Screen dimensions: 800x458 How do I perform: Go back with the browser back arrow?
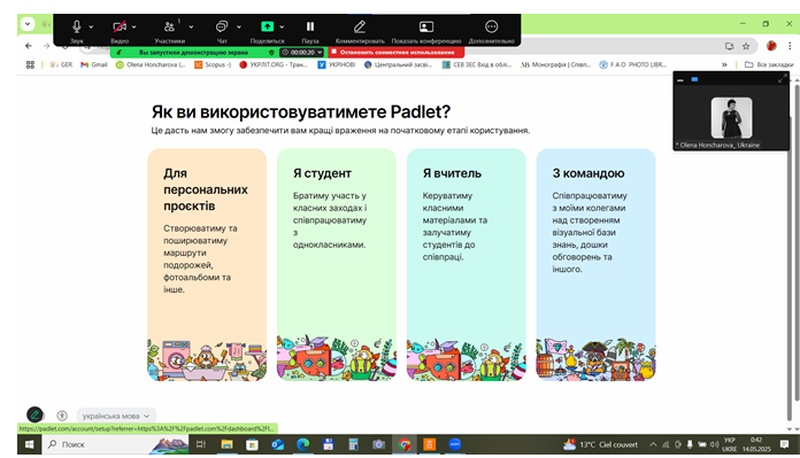tap(29, 46)
